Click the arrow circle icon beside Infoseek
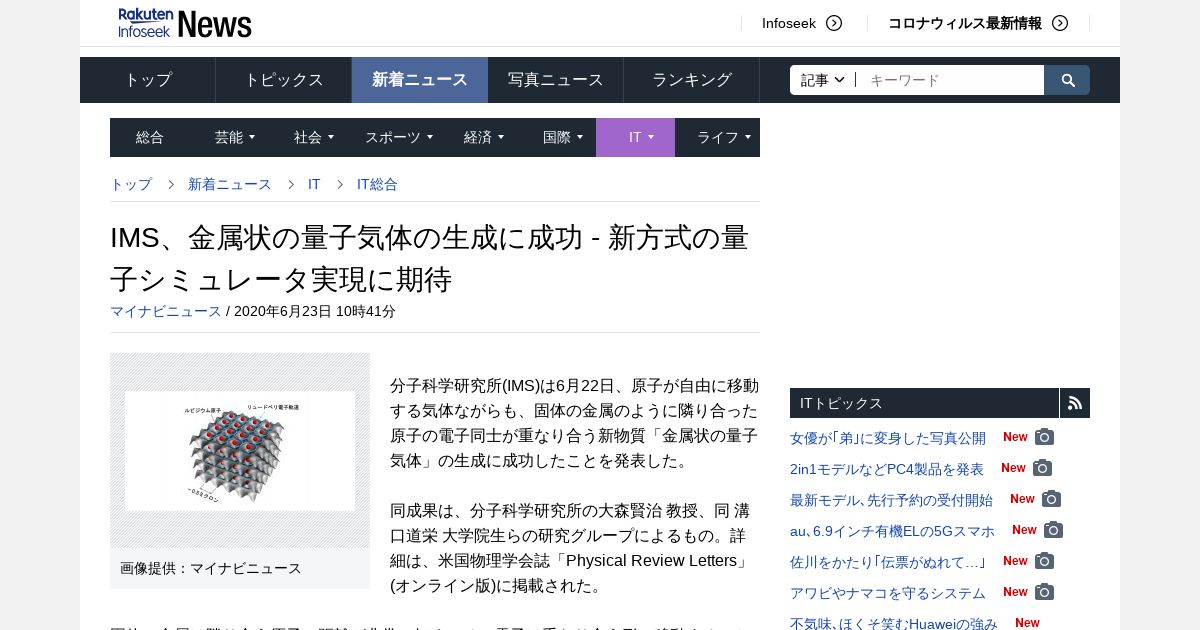This screenshot has height=630, width=1200. pos(834,23)
